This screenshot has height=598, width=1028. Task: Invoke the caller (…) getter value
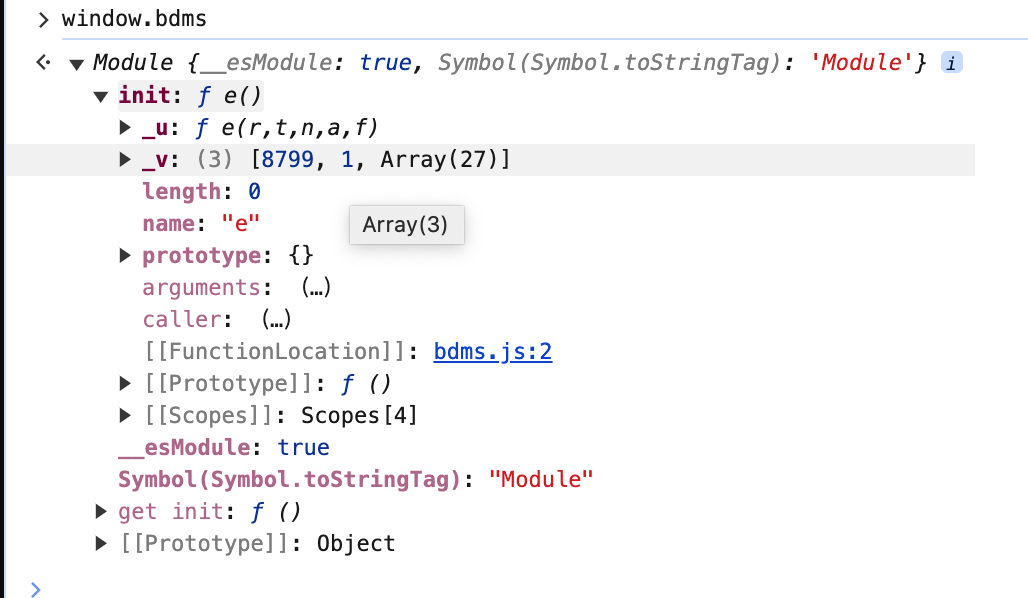click(x=276, y=319)
